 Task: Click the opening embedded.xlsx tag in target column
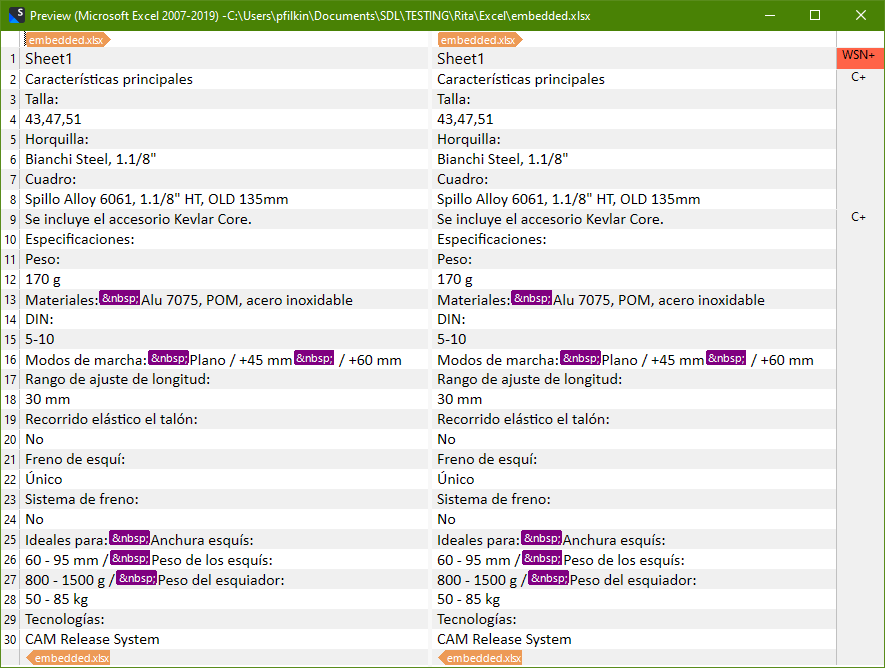coord(480,40)
